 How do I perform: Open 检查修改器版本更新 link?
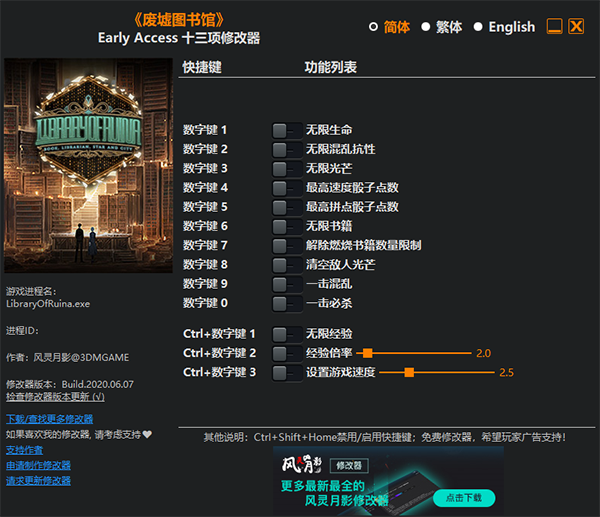55,397
